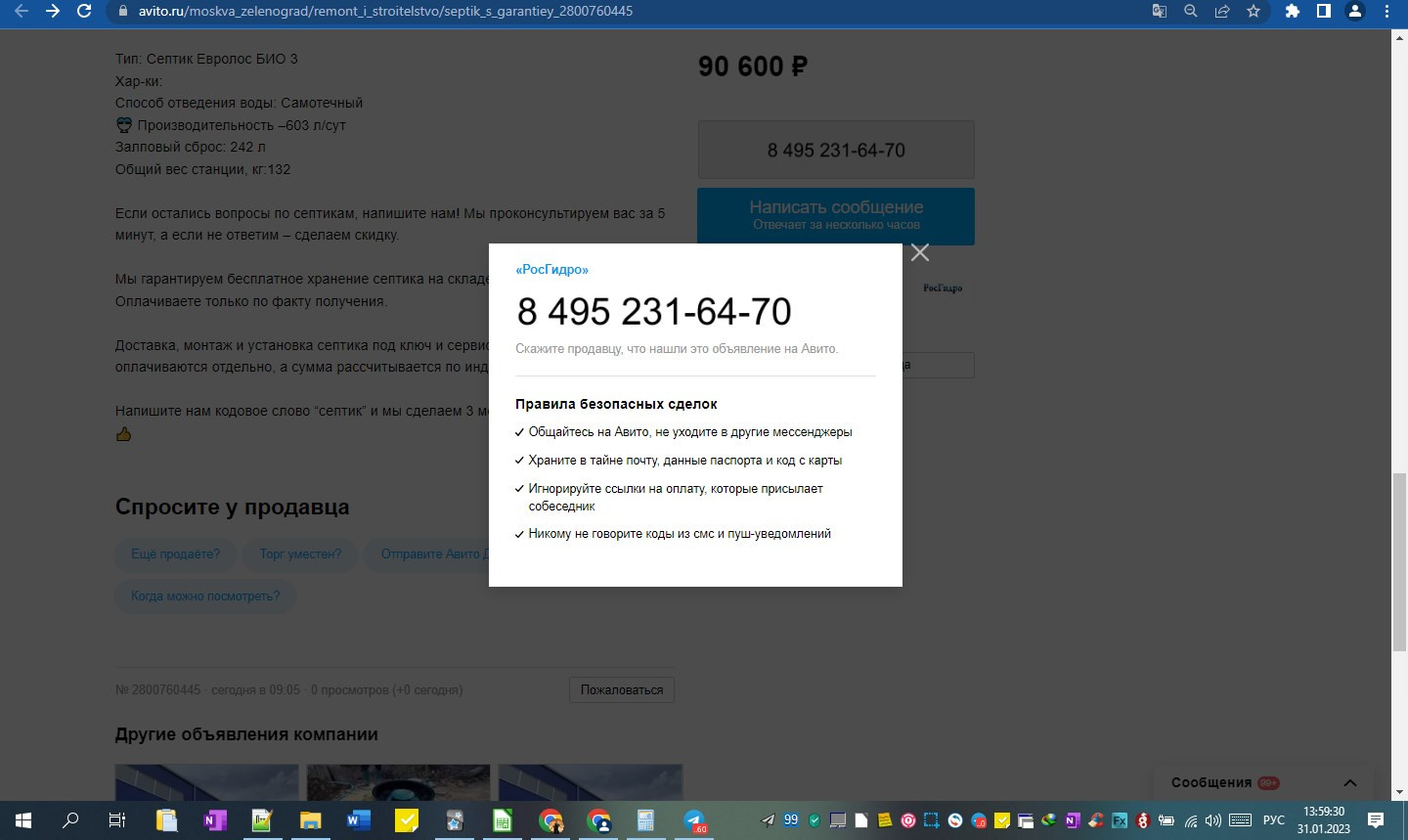
Task: Expand the Сообщения chat panel
Action: point(1350,782)
